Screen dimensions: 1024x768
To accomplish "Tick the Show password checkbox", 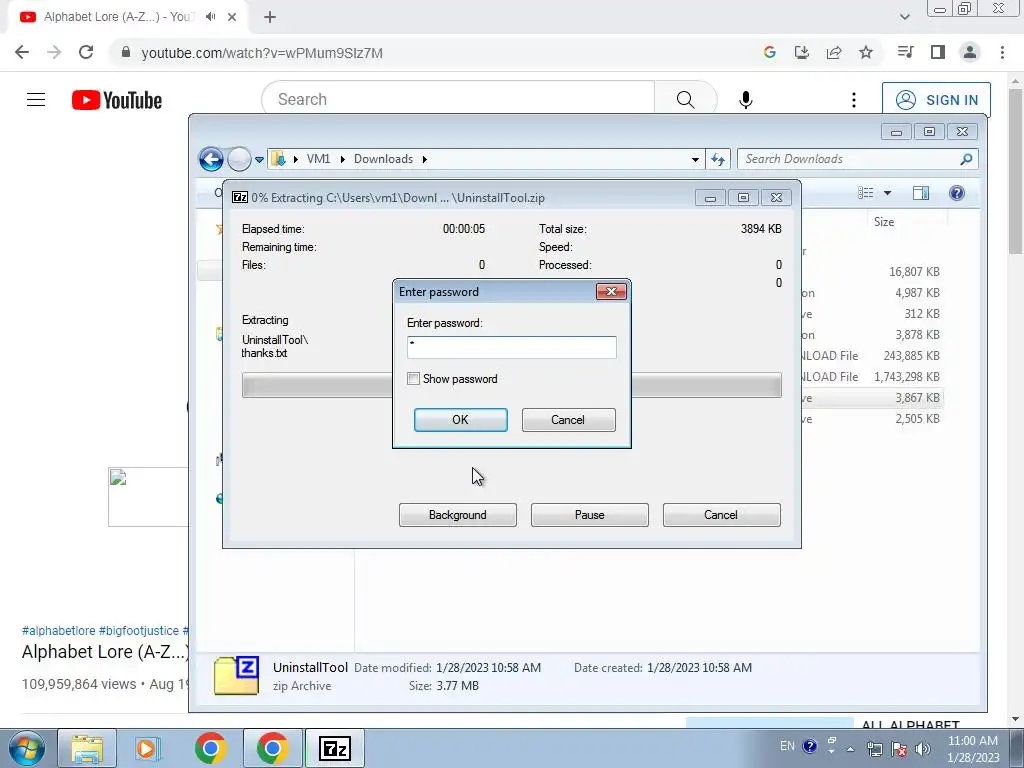I will pyautogui.click(x=413, y=379).
